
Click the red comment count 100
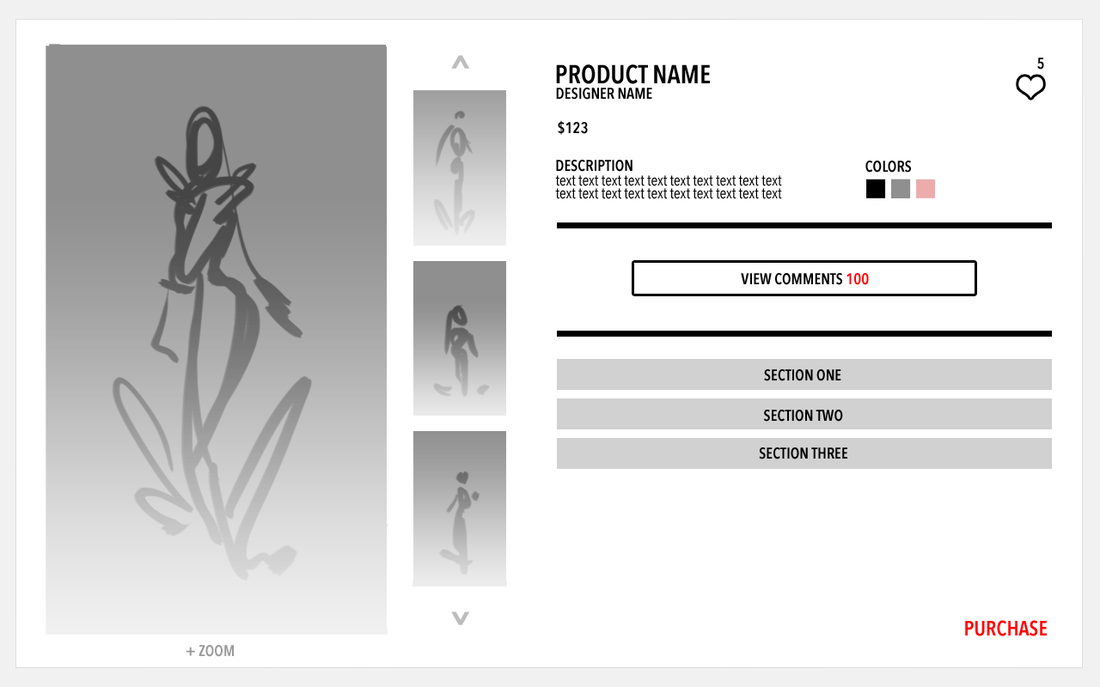click(857, 279)
